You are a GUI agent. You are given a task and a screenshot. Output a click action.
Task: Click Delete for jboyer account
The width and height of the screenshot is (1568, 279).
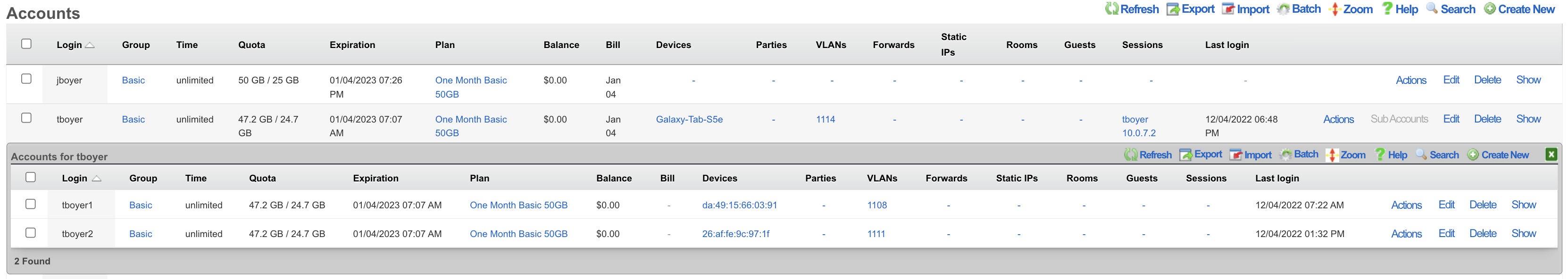click(x=1487, y=80)
